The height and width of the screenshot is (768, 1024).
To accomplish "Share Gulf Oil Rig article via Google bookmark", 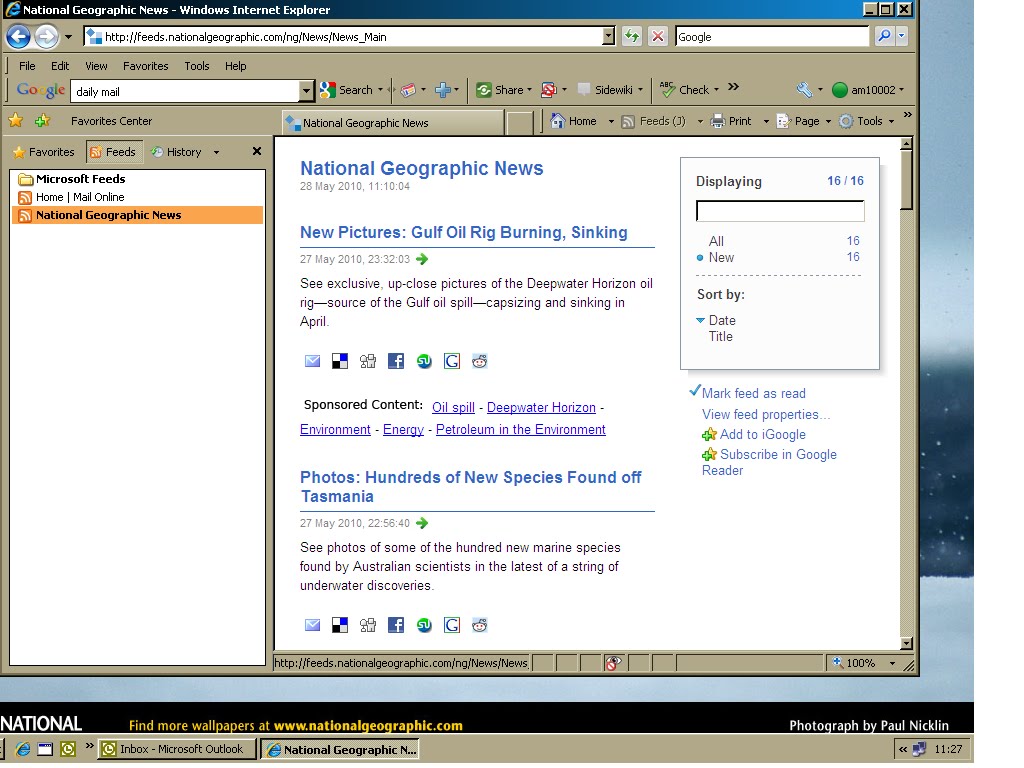I will click(452, 361).
